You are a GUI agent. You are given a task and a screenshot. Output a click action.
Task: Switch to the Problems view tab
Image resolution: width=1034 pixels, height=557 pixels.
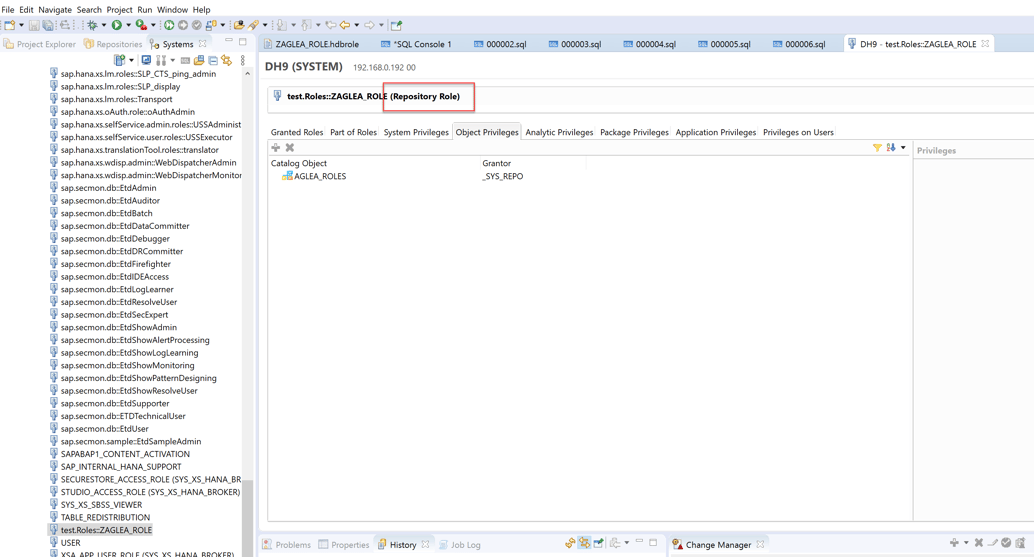click(287, 544)
